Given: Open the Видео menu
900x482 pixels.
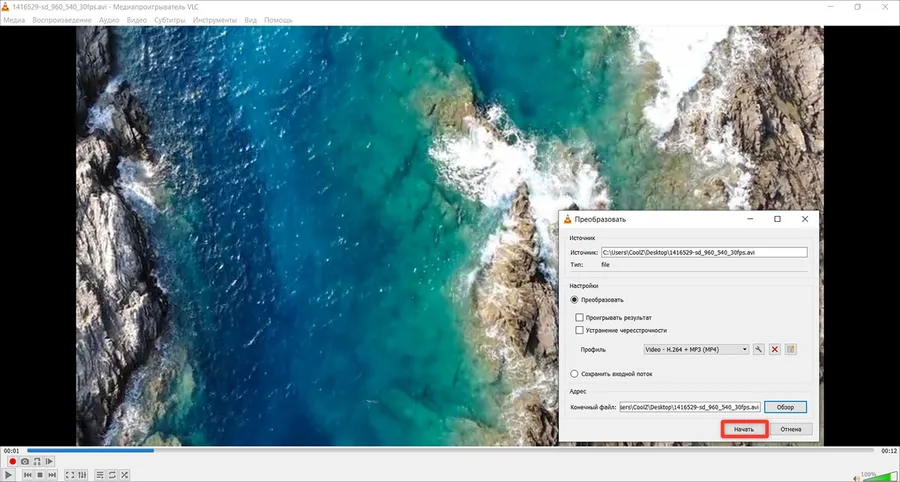Looking at the screenshot, I should (x=137, y=20).
